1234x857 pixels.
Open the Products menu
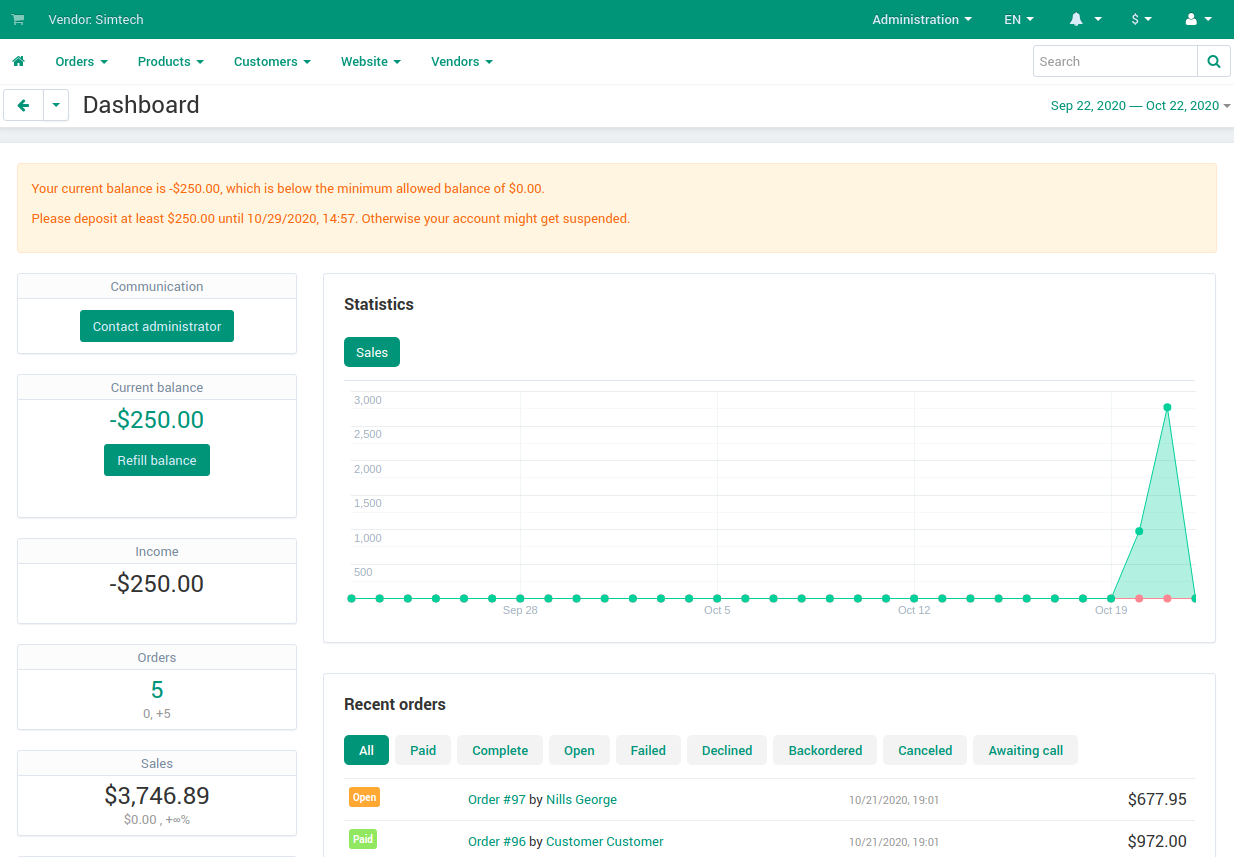pyautogui.click(x=170, y=62)
